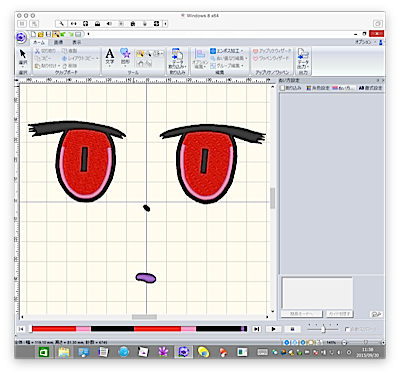Click the data output icon
Image resolution: width=400 pixels, height=376 pixels.
coord(303,59)
